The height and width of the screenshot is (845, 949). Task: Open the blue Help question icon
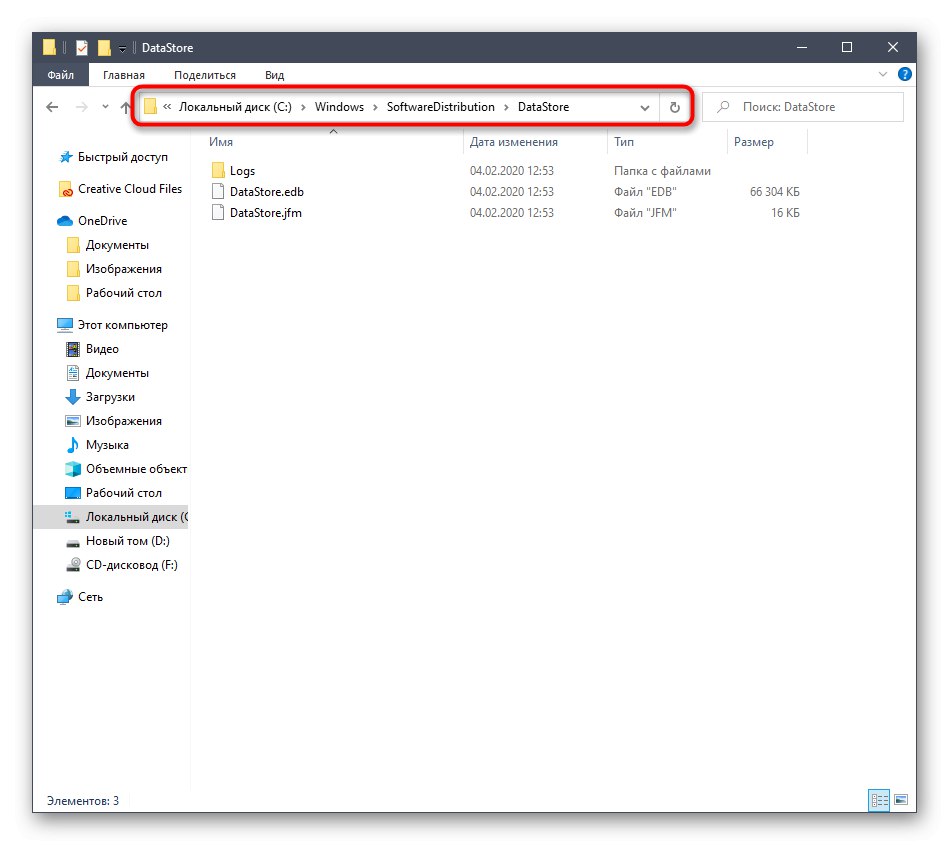[x=904, y=74]
